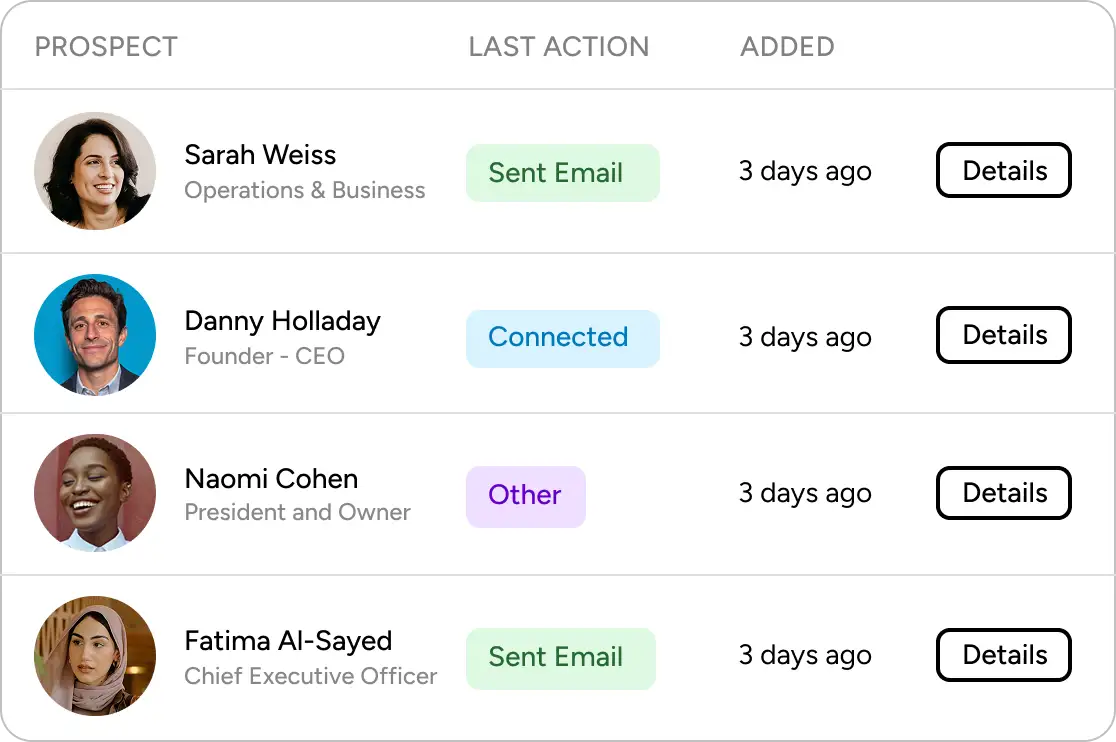Click the Chief Executive Officer subtitle
This screenshot has width=1116, height=742.
310,675
